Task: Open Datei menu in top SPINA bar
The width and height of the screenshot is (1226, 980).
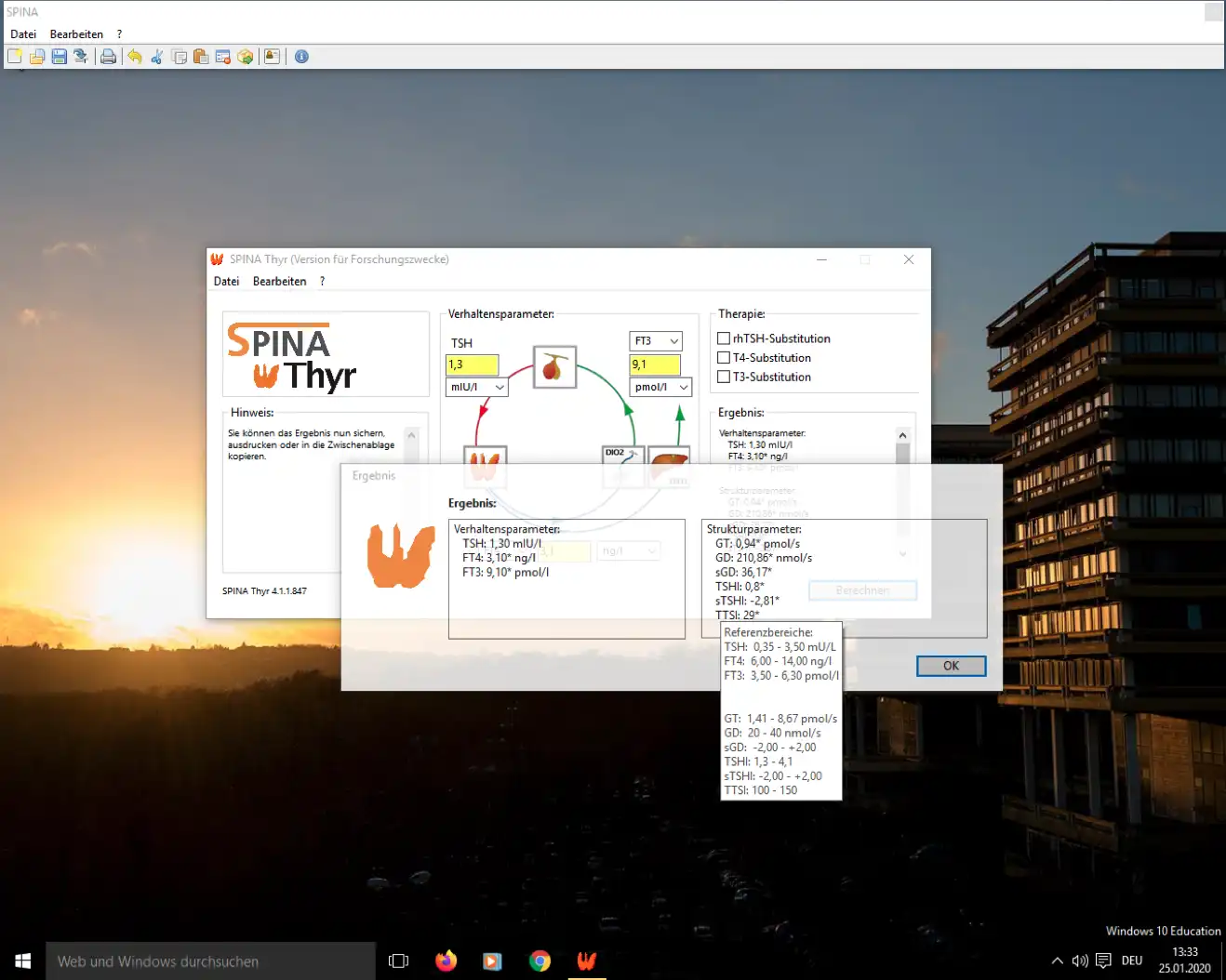Action: point(23,34)
